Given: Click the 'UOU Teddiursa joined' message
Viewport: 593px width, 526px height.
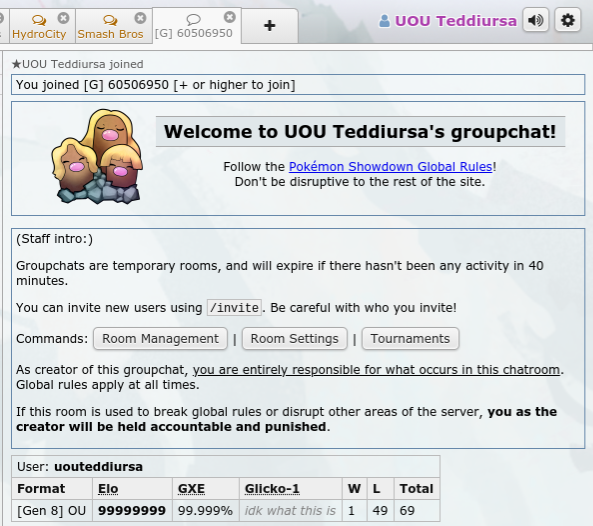Looking at the screenshot, I should coord(78,64).
